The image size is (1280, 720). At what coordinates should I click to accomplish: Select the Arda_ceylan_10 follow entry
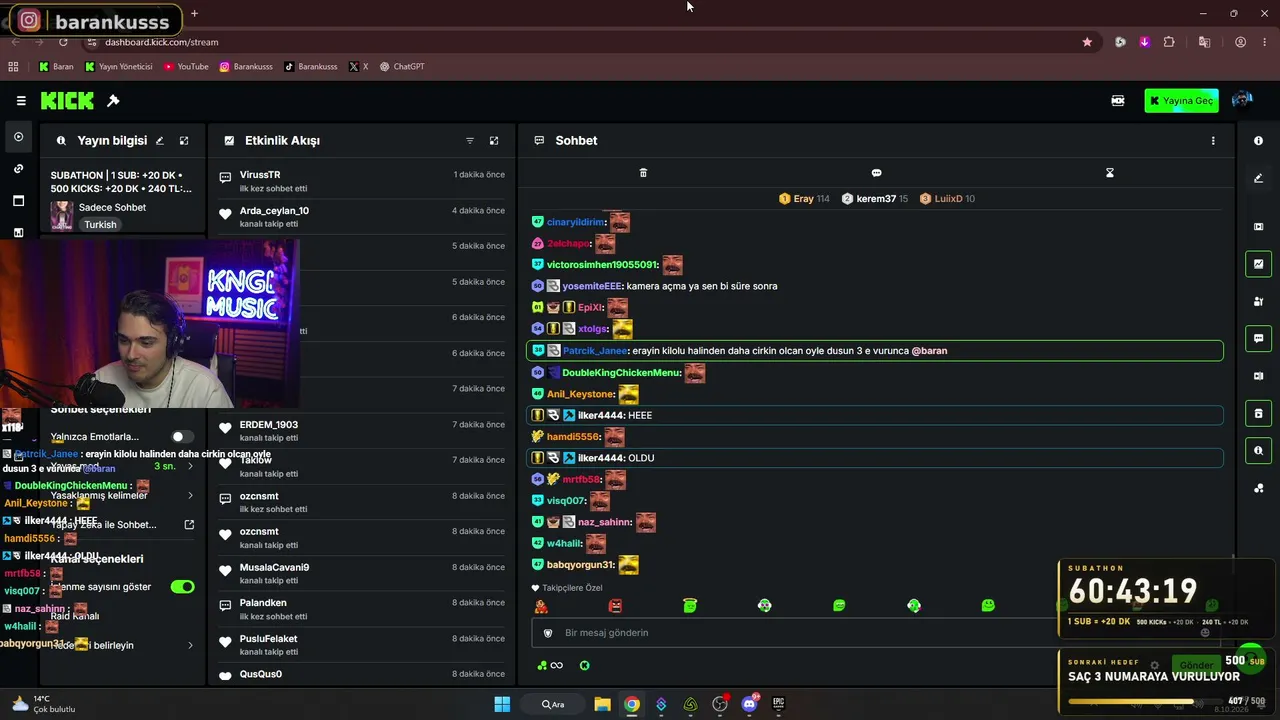pos(362,216)
